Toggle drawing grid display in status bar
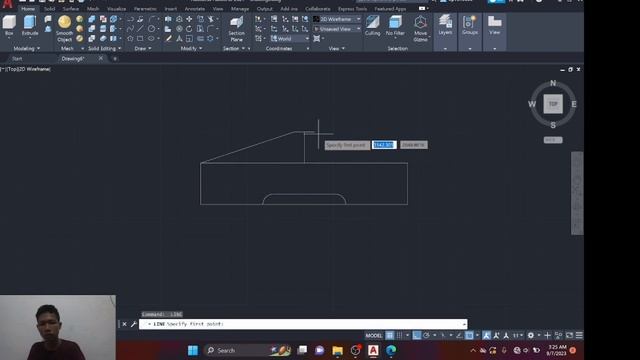640x360 pixels. pos(390,336)
